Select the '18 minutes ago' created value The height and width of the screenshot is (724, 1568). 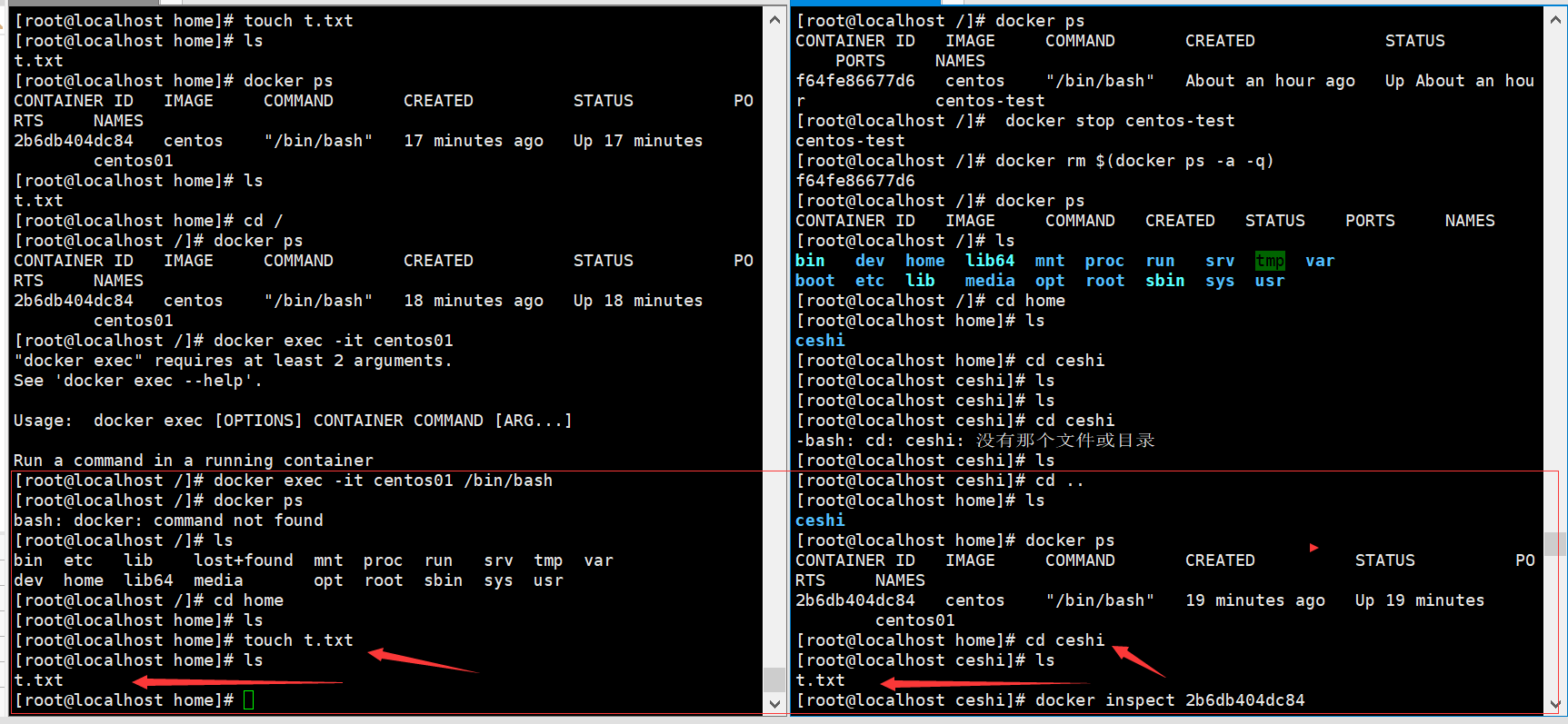[474, 301]
